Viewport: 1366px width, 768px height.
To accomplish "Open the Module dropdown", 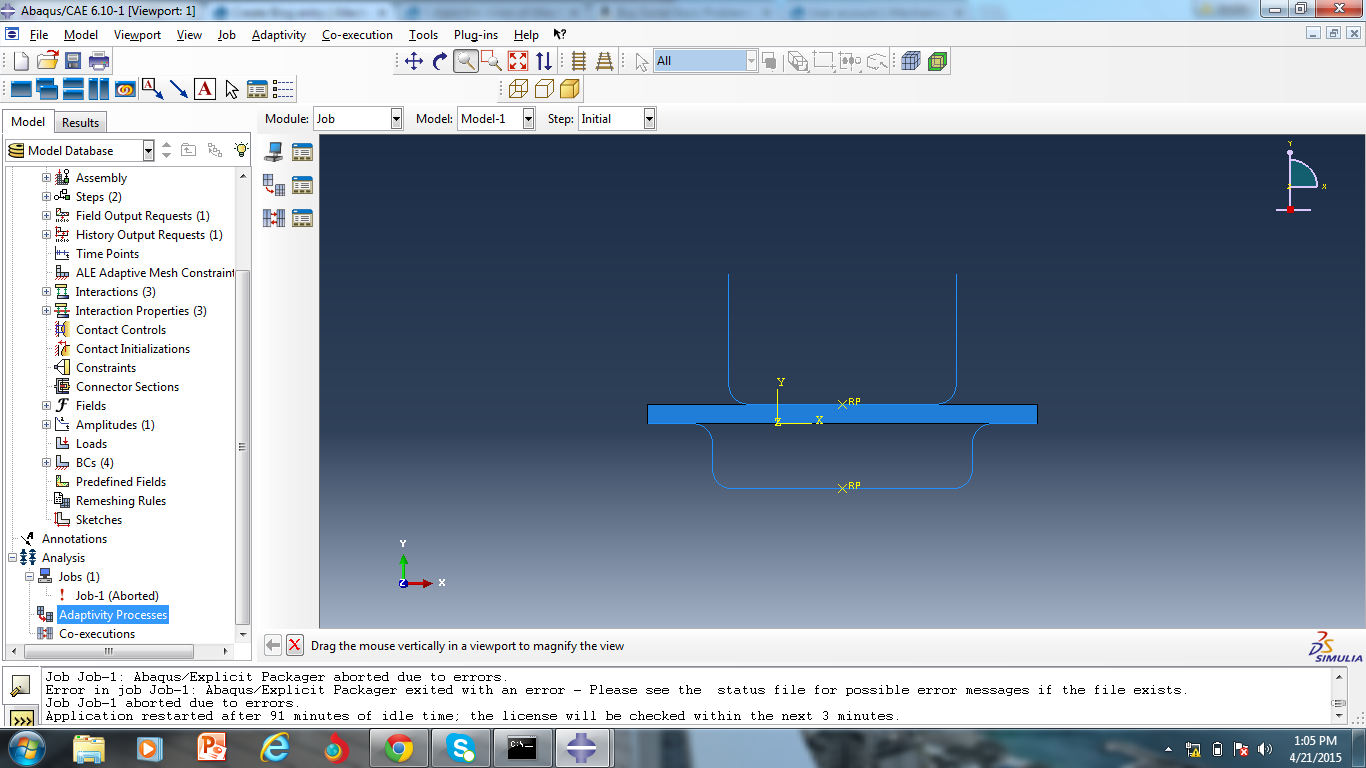I will (396, 119).
